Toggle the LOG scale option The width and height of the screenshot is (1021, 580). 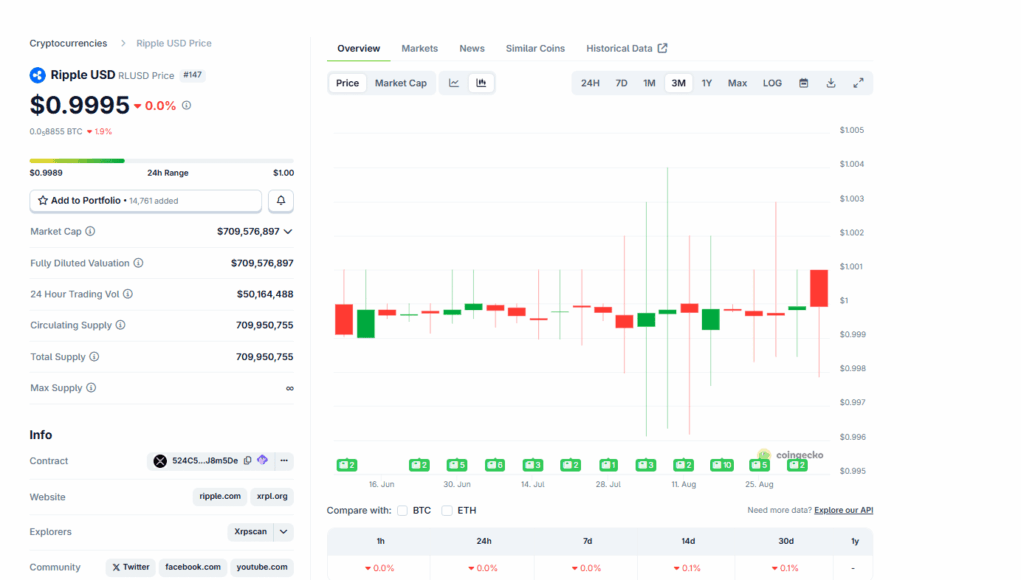(x=772, y=83)
